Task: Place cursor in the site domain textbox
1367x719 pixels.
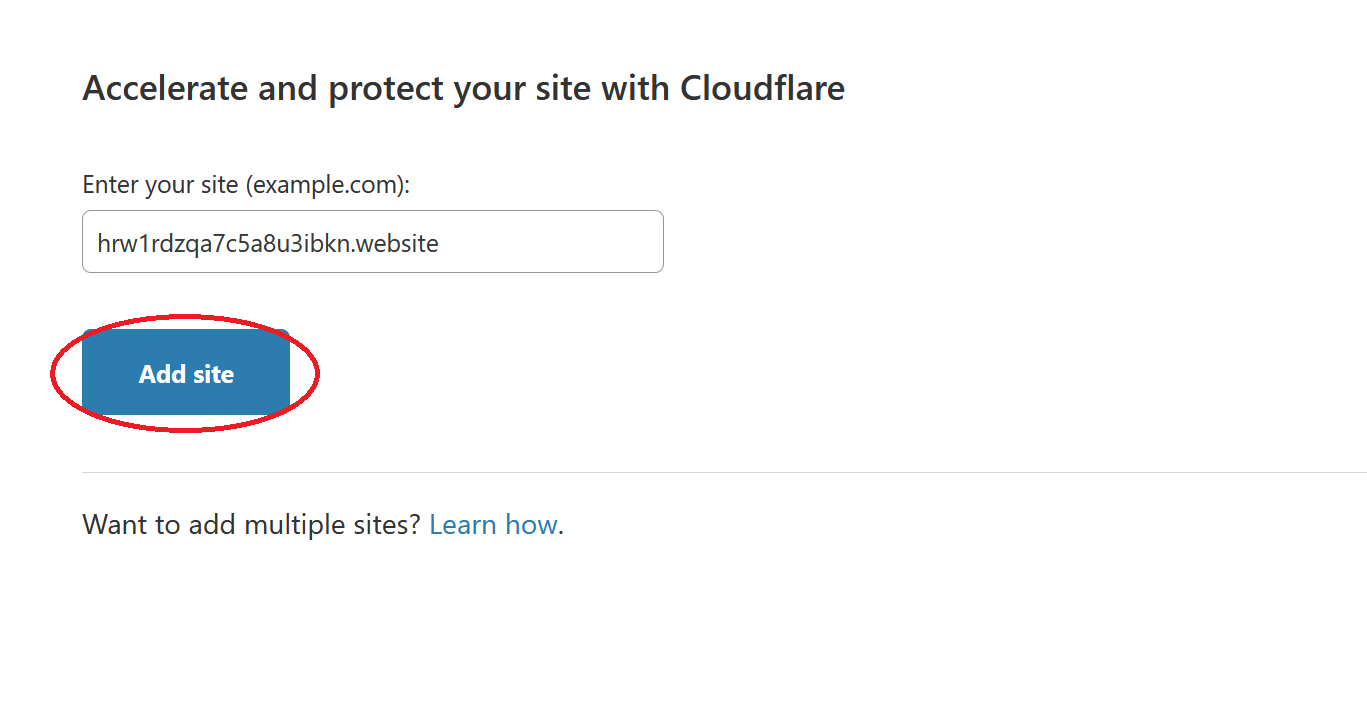Action: [372, 242]
